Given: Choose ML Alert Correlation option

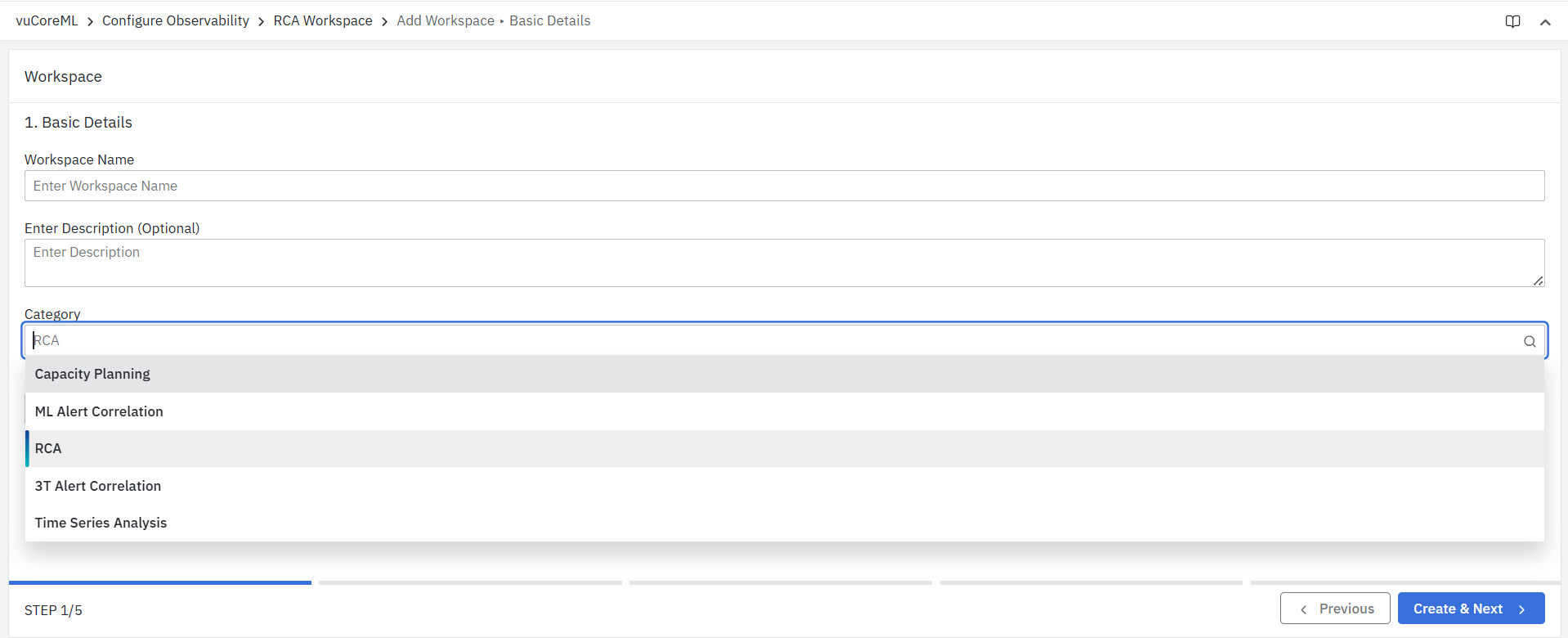Looking at the screenshot, I should click(99, 411).
